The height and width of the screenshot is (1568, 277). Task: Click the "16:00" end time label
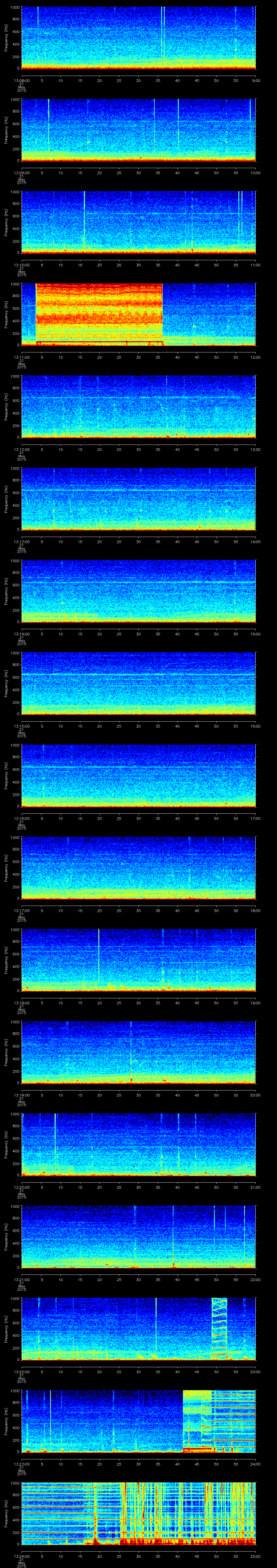(x=256, y=726)
